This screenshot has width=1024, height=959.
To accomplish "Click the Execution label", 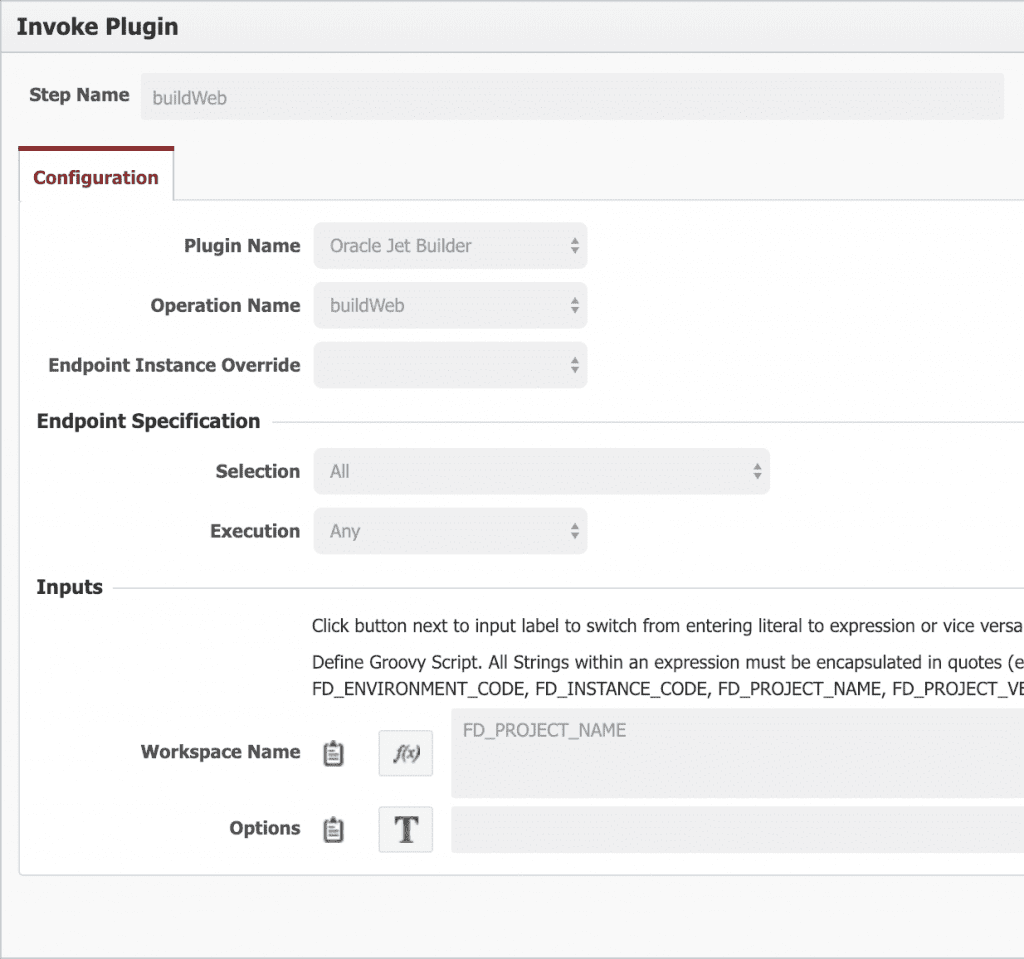I will [x=255, y=531].
